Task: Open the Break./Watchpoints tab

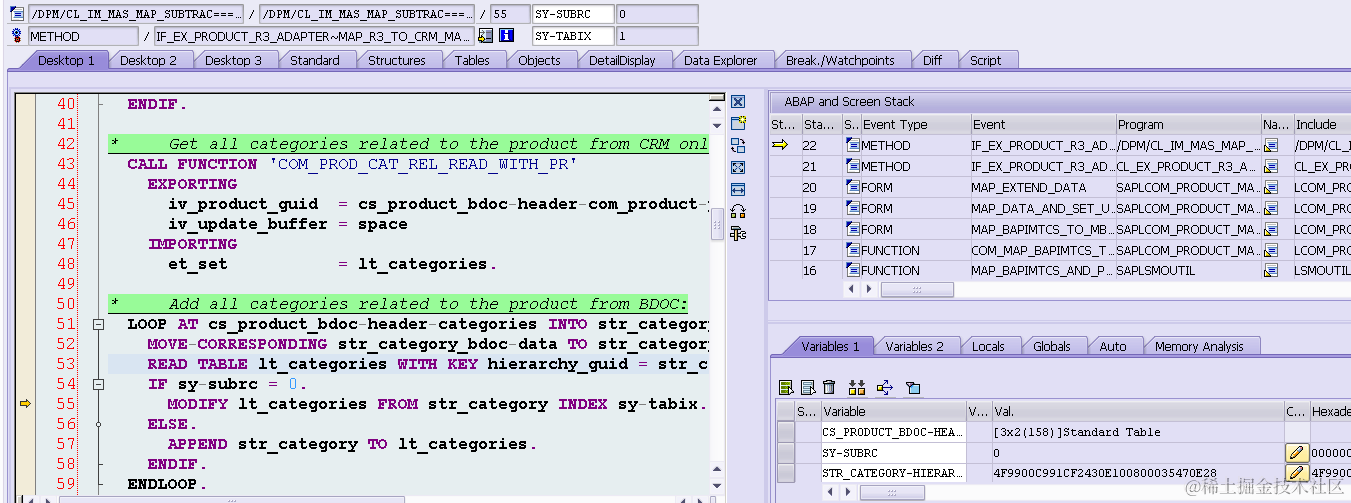Action: (840, 60)
